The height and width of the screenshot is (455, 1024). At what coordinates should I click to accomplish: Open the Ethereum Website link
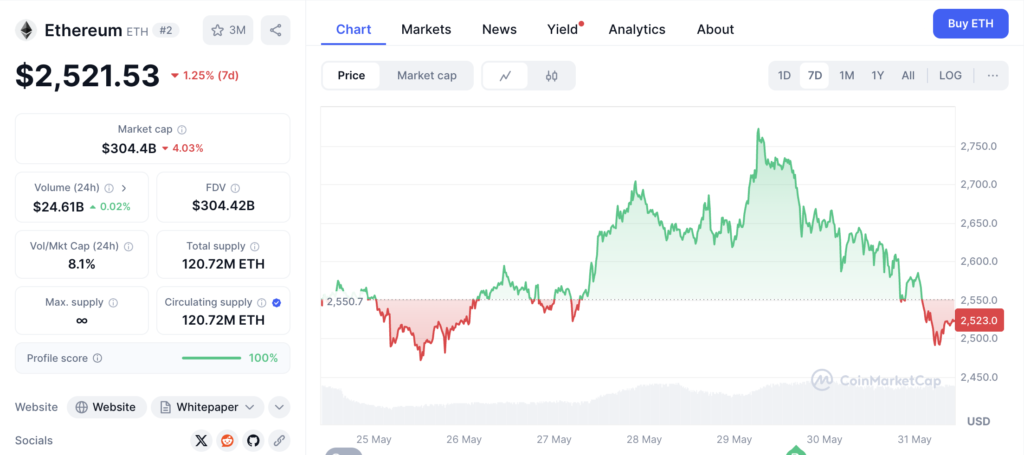(106, 407)
